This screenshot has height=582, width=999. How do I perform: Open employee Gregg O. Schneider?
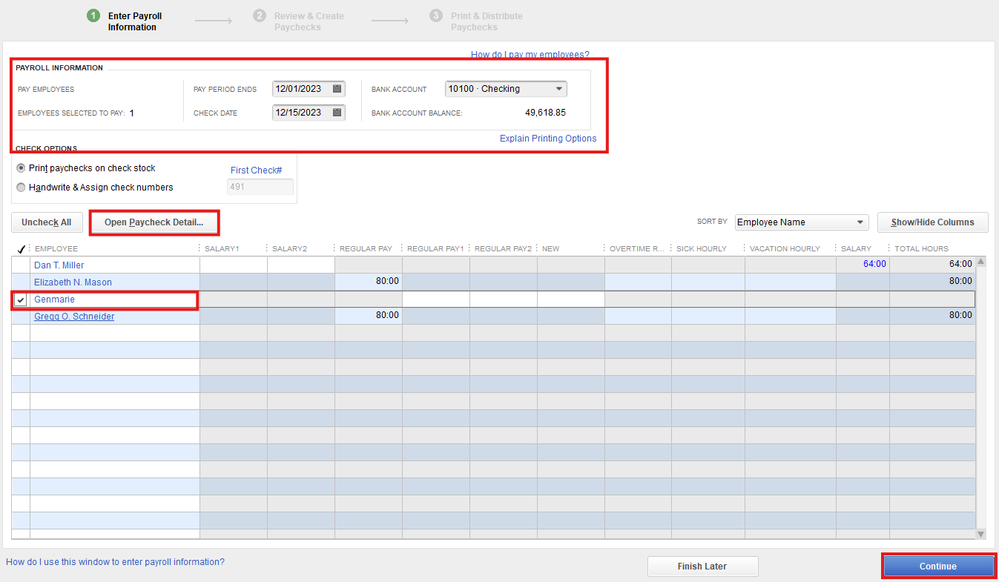pyautogui.click(x=75, y=317)
